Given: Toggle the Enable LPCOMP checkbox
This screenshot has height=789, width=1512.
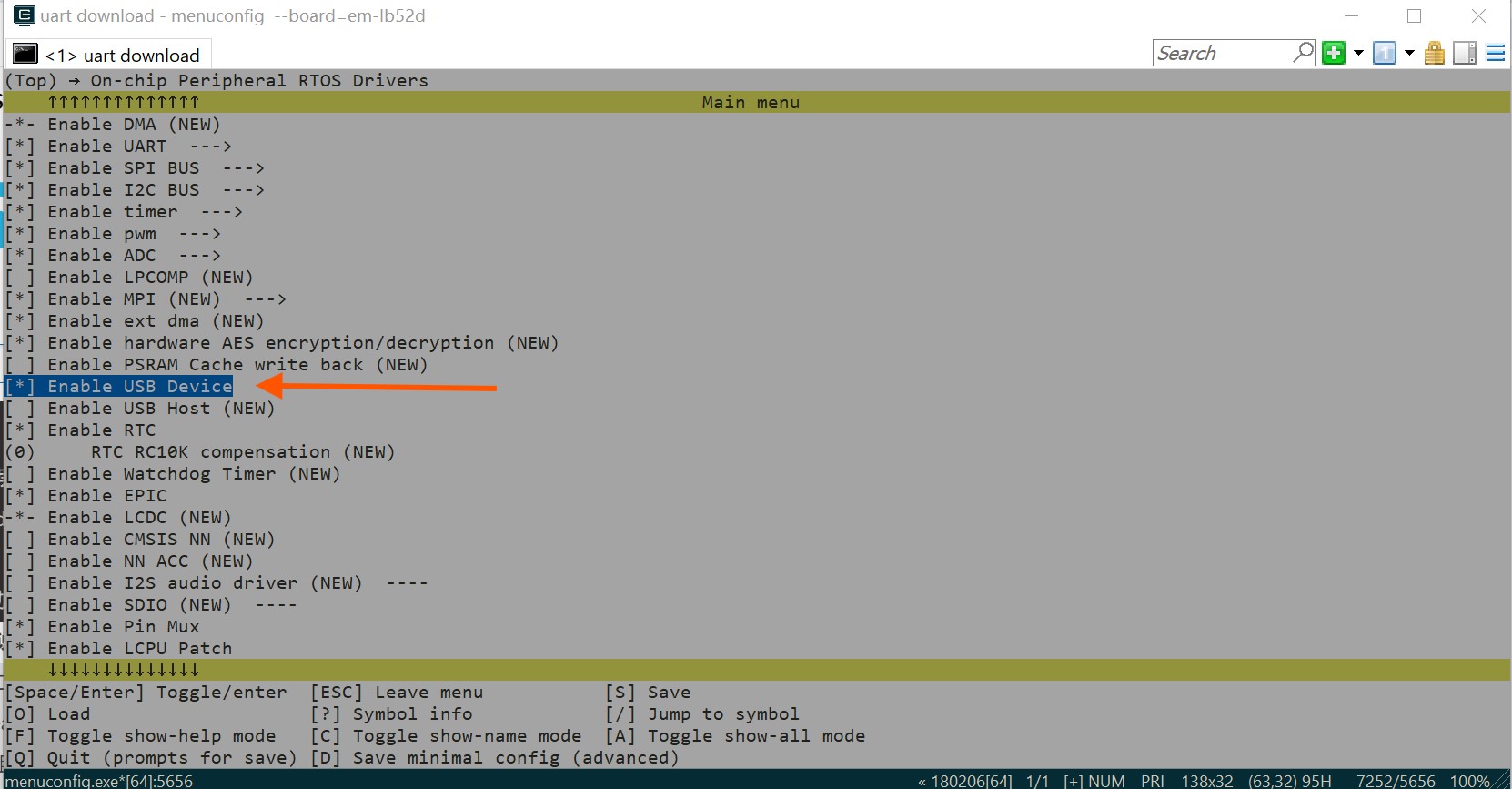Looking at the screenshot, I should (x=19, y=278).
